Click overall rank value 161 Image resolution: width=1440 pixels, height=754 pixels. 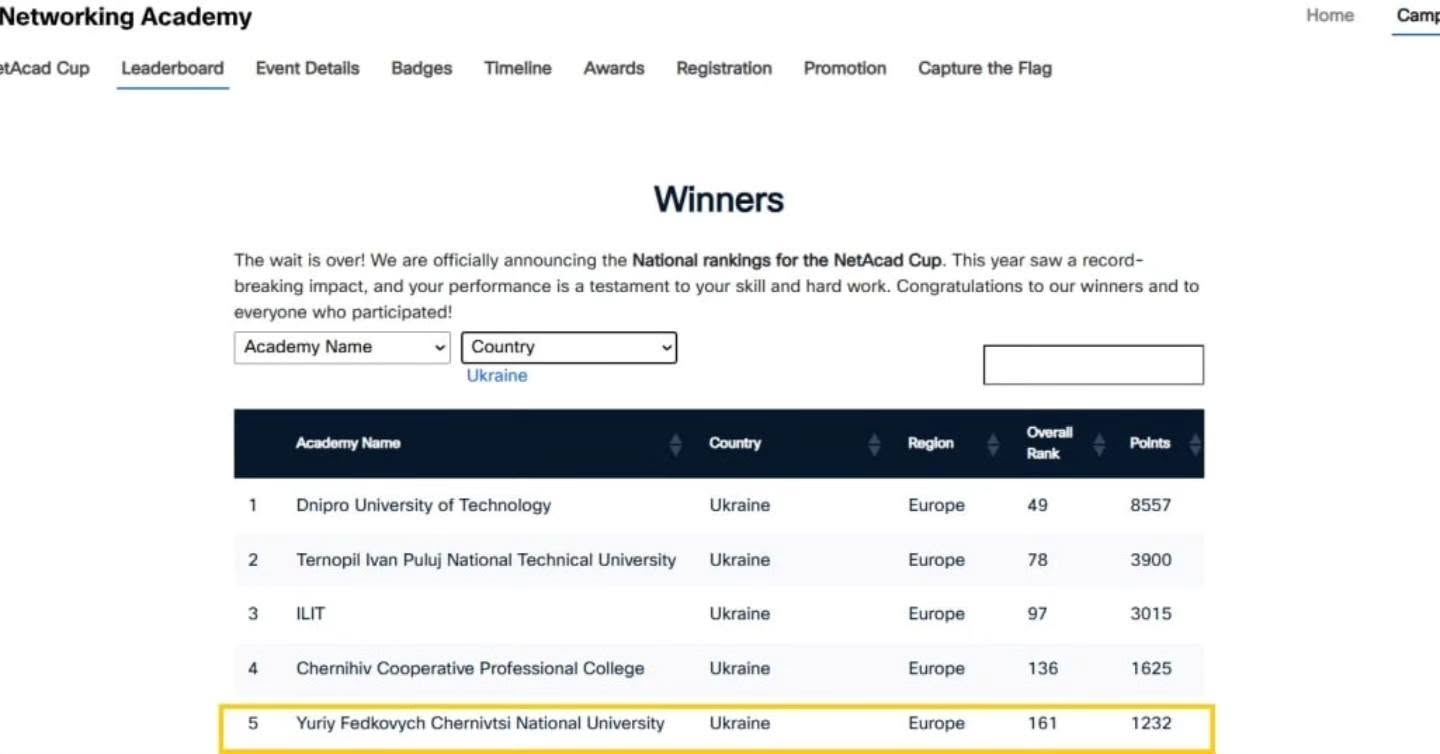click(x=1042, y=723)
